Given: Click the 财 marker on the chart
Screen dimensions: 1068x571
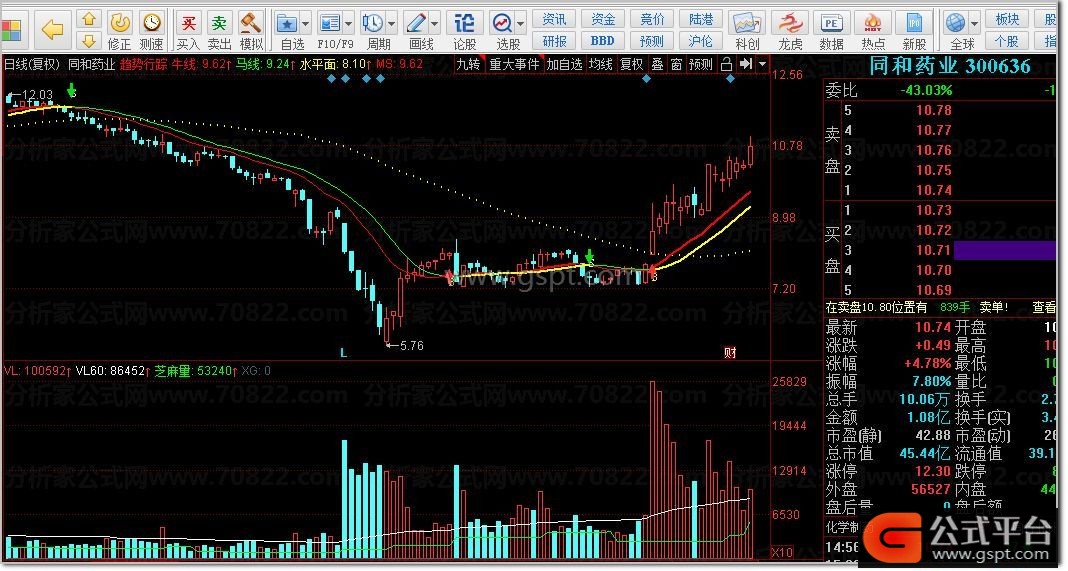Looking at the screenshot, I should coord(729,353).
